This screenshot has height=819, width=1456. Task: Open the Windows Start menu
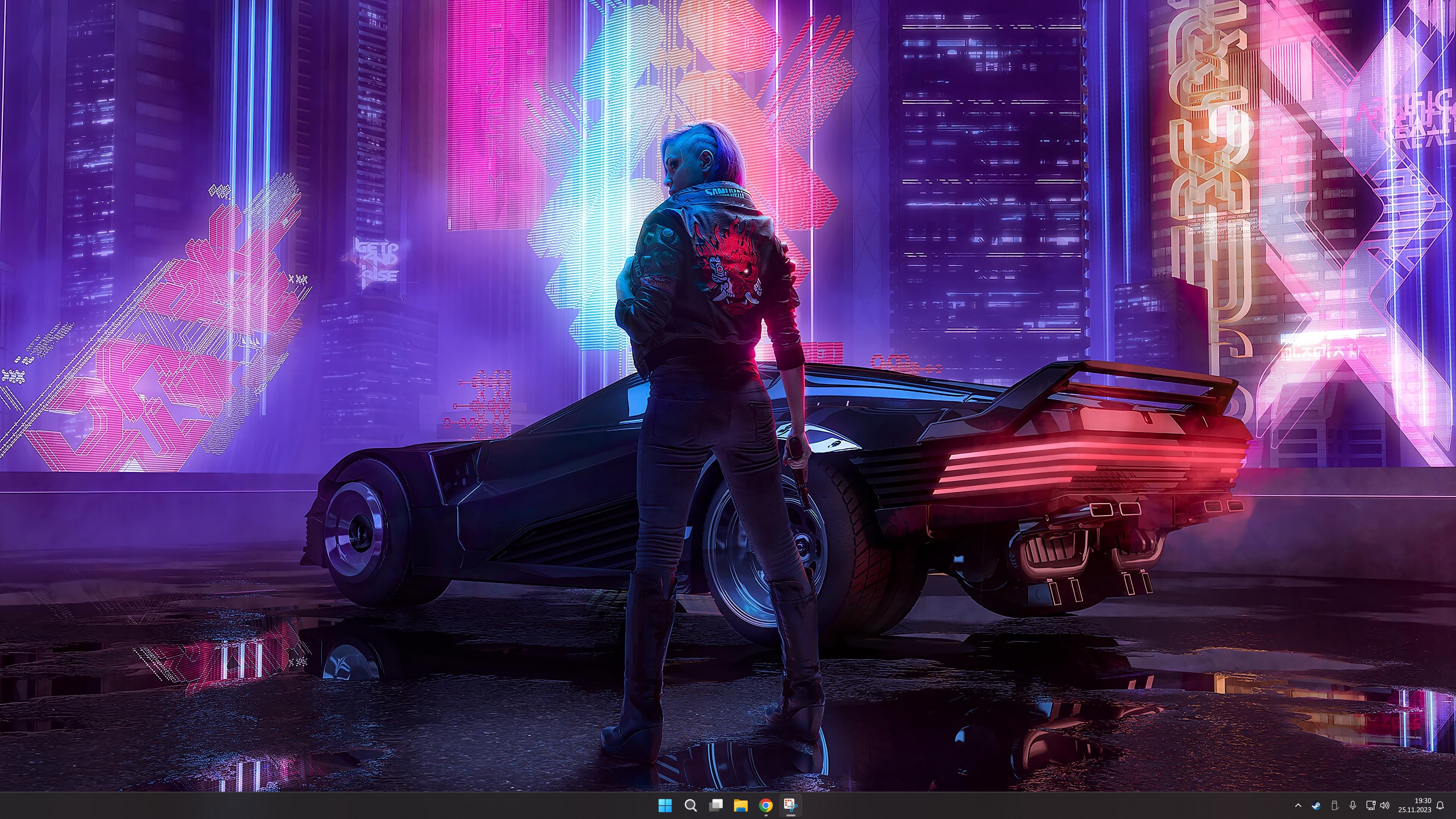[665, 805]
